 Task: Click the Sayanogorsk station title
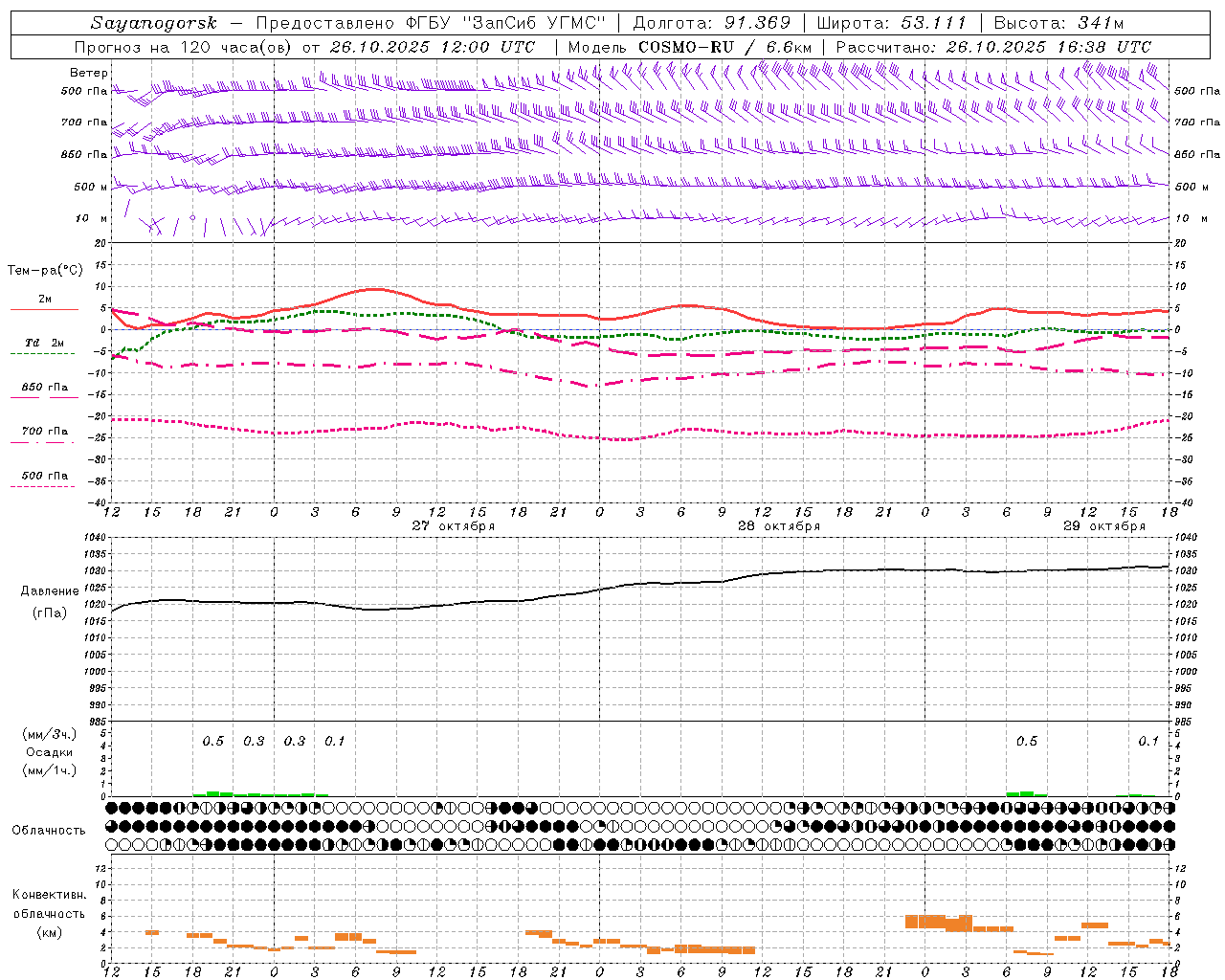(153, 23)
